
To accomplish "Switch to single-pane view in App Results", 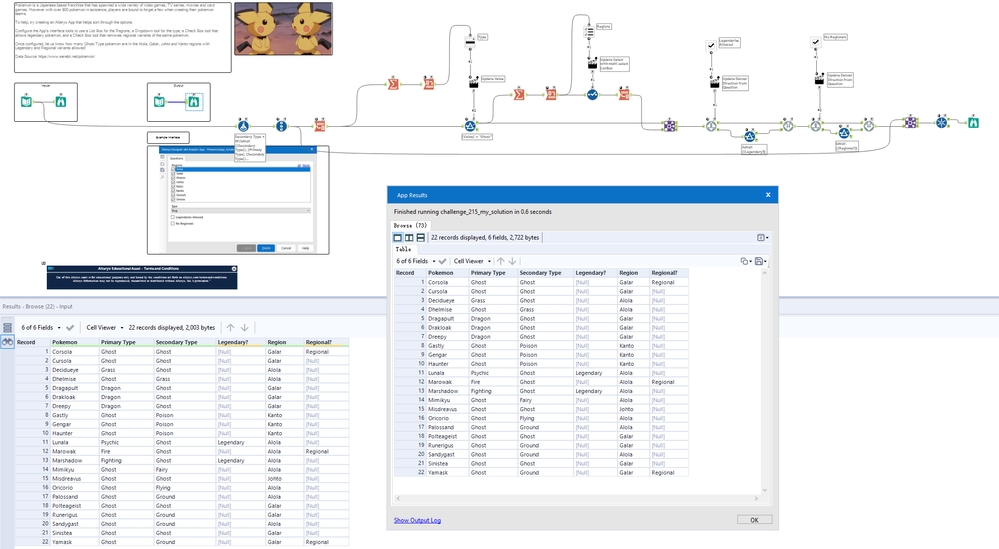I will click(398, 238).
